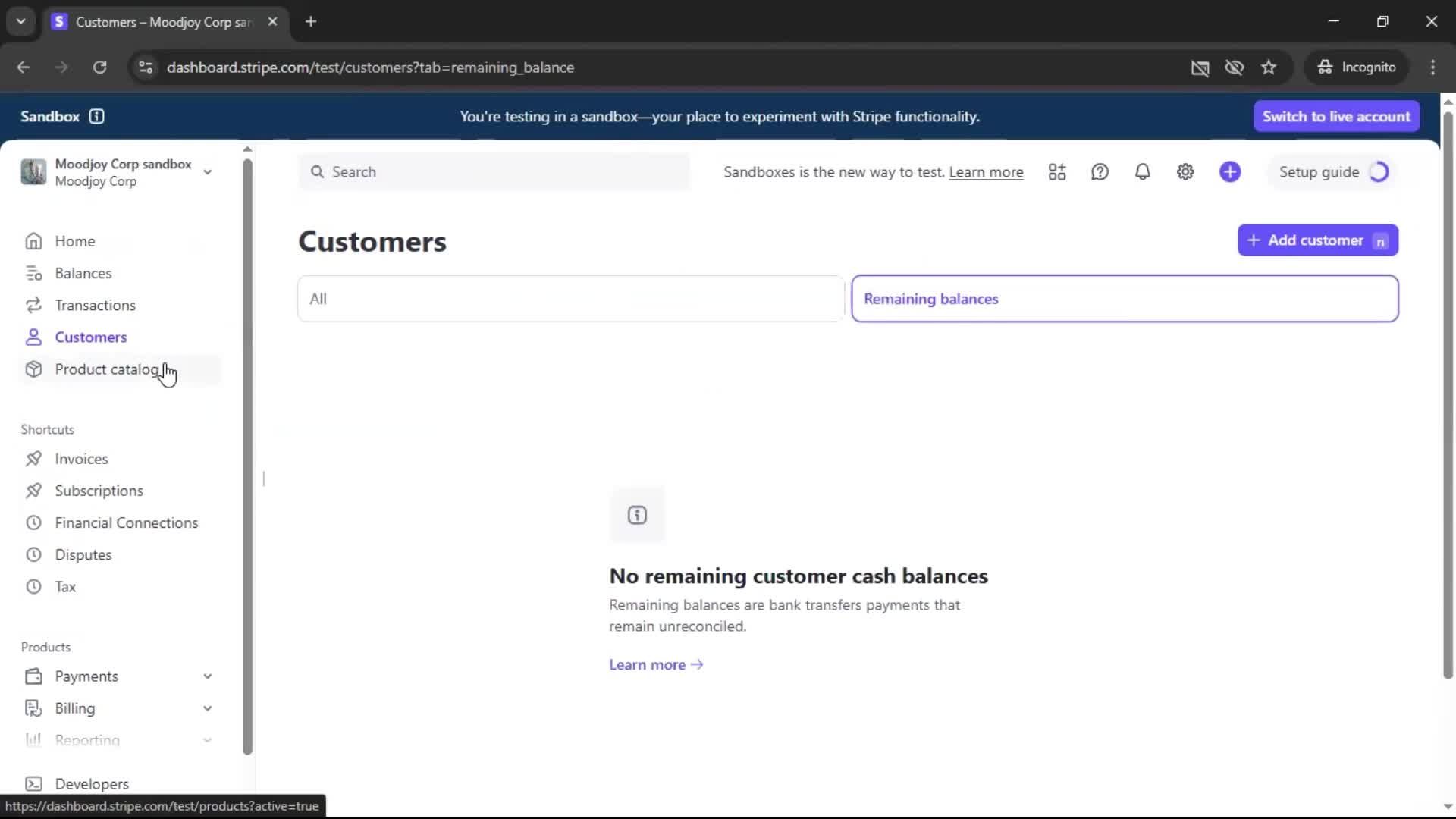Open the notifications bell icon
The height and width of the screenshot is (819, 1456).
click(x=1142, y=172)
